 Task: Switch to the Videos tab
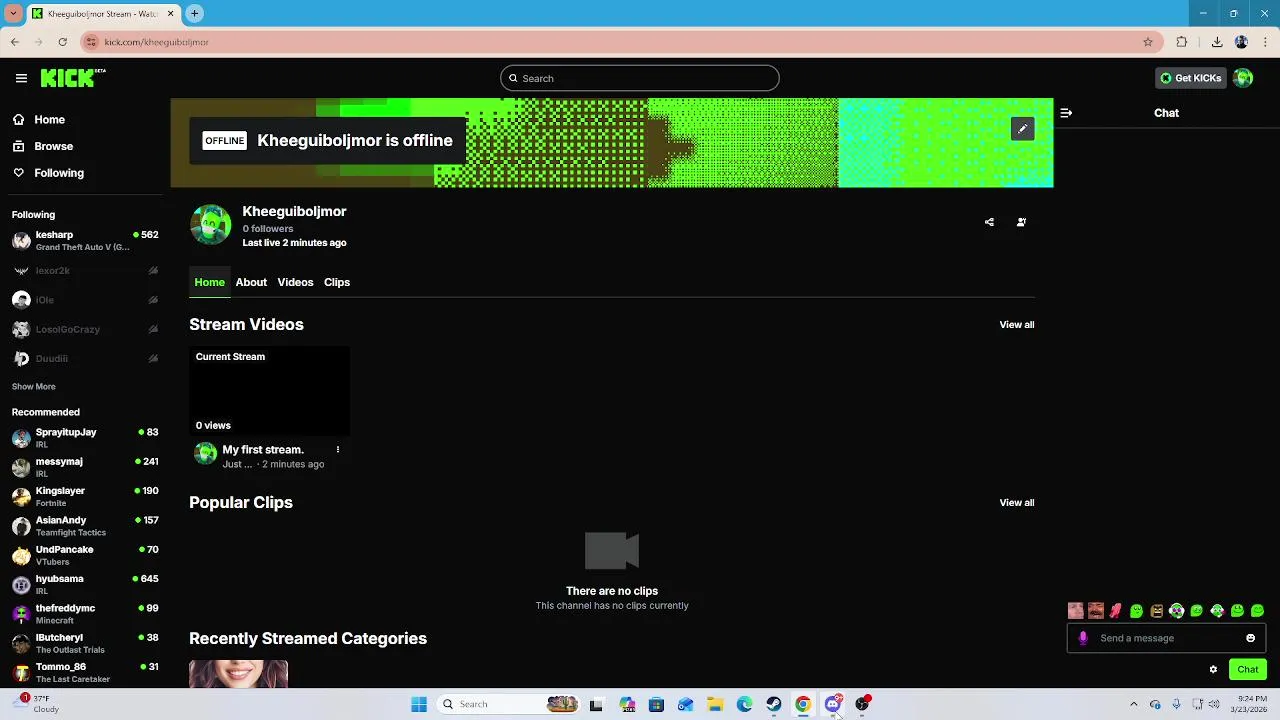pos(295,282)
